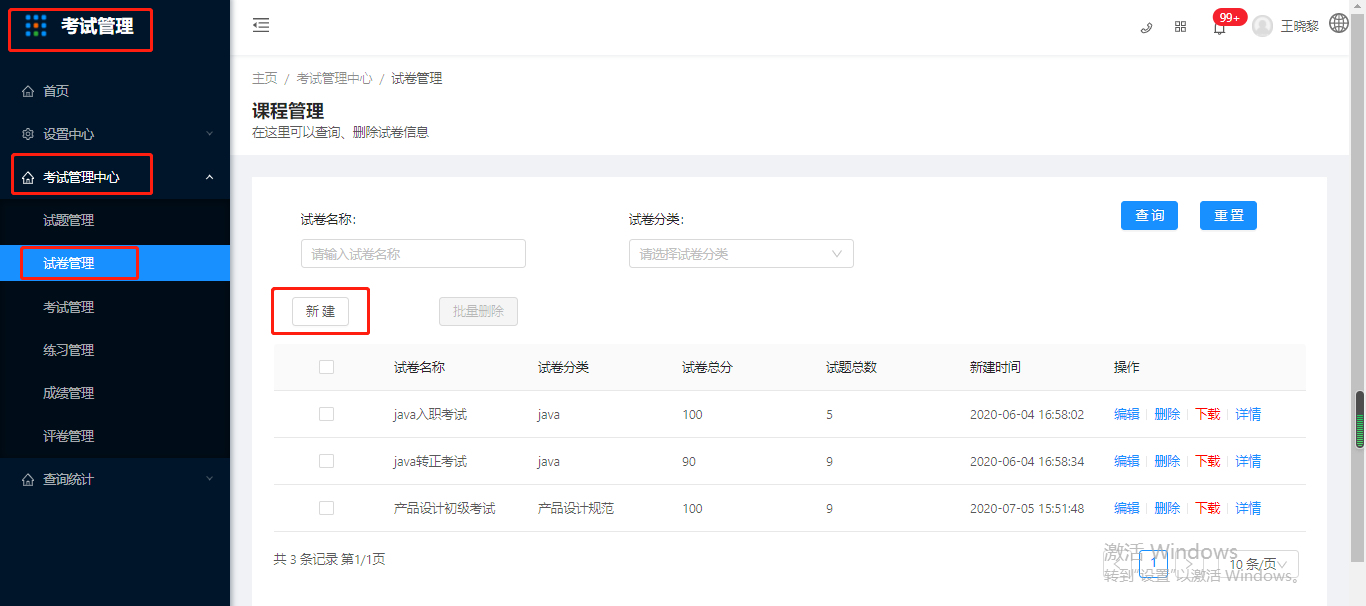Screen dimensions: 1366x606
Task: Download the 产品设计初级考试 paper
Action: (1208, 508)
